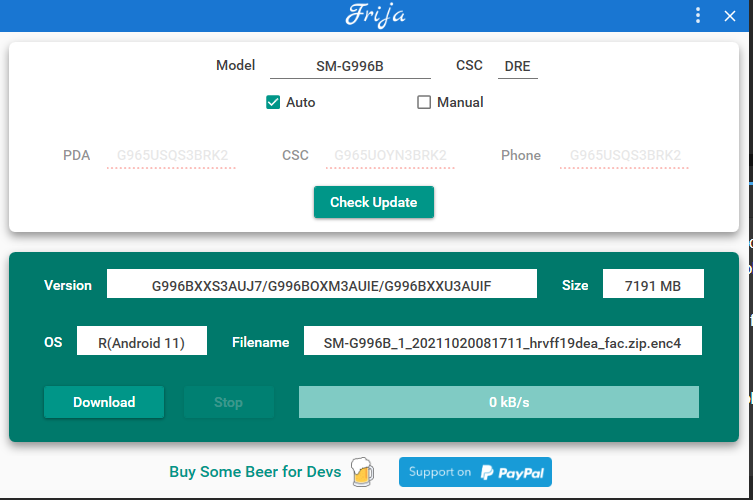
Task: Click the Version label
Action: tap(68, 285)
